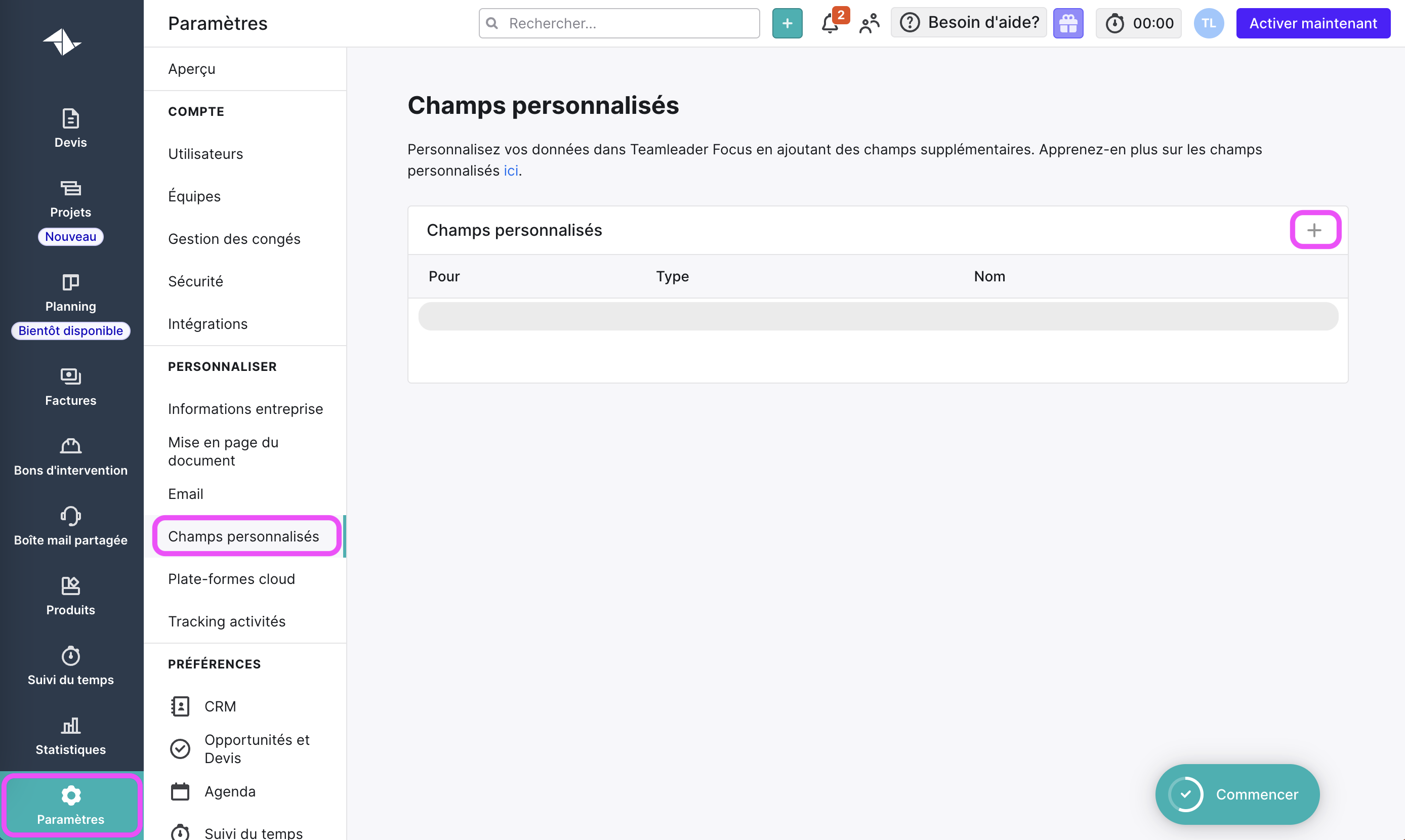Follow the 'ici' link about custom fields

tap(511, 171)
